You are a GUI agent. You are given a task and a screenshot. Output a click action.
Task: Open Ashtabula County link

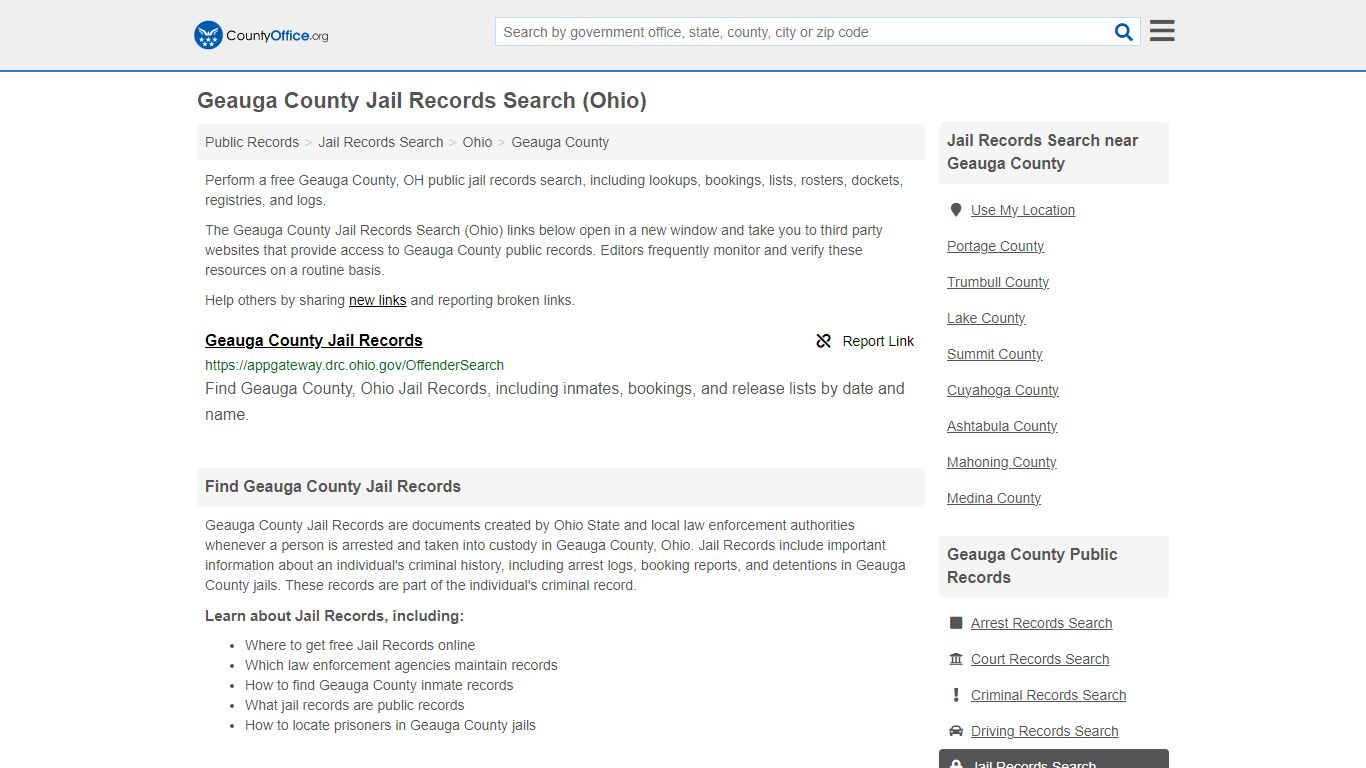(1002, 426)
